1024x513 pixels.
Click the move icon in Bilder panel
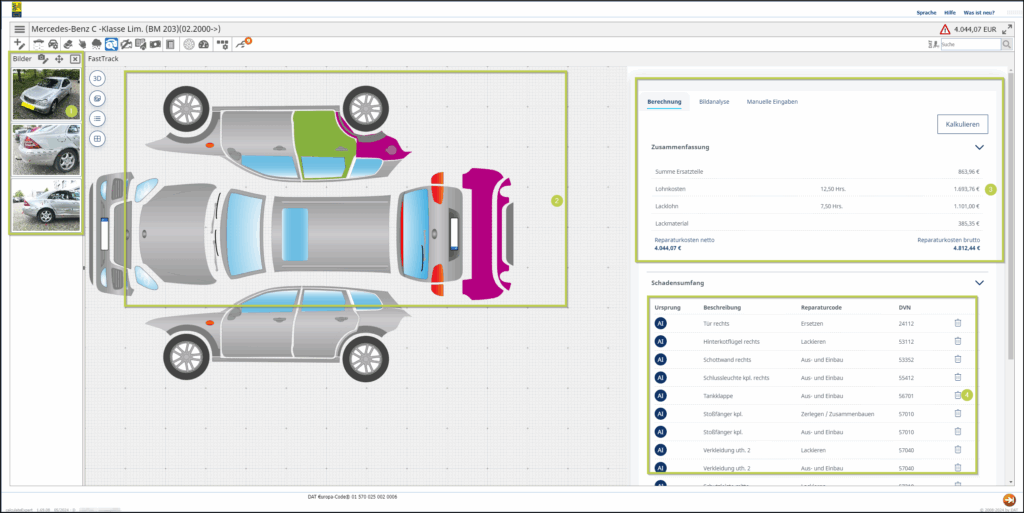tap(59, 60)
